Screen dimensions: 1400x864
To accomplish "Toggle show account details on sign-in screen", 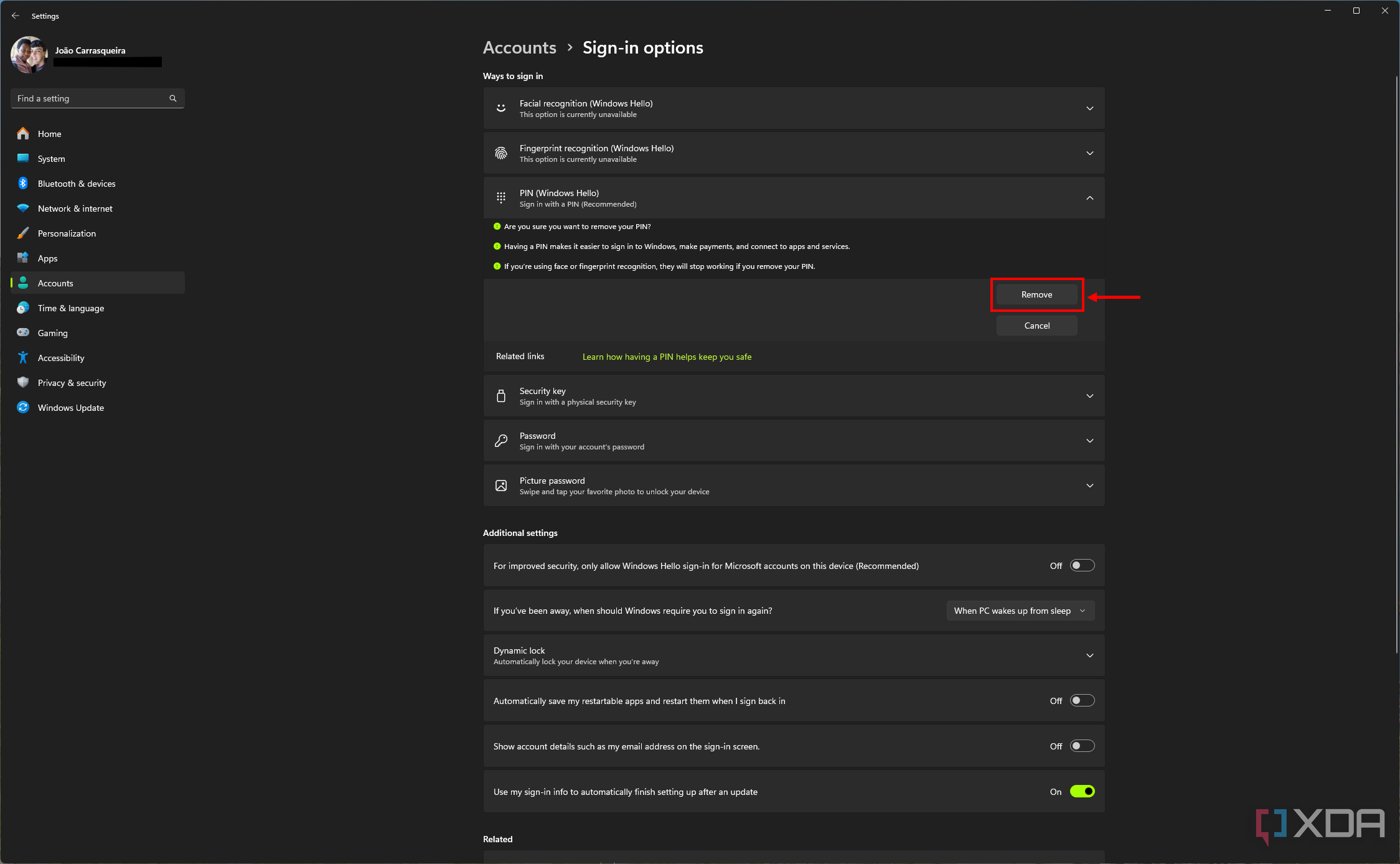I will click(x=1082, y=746).
